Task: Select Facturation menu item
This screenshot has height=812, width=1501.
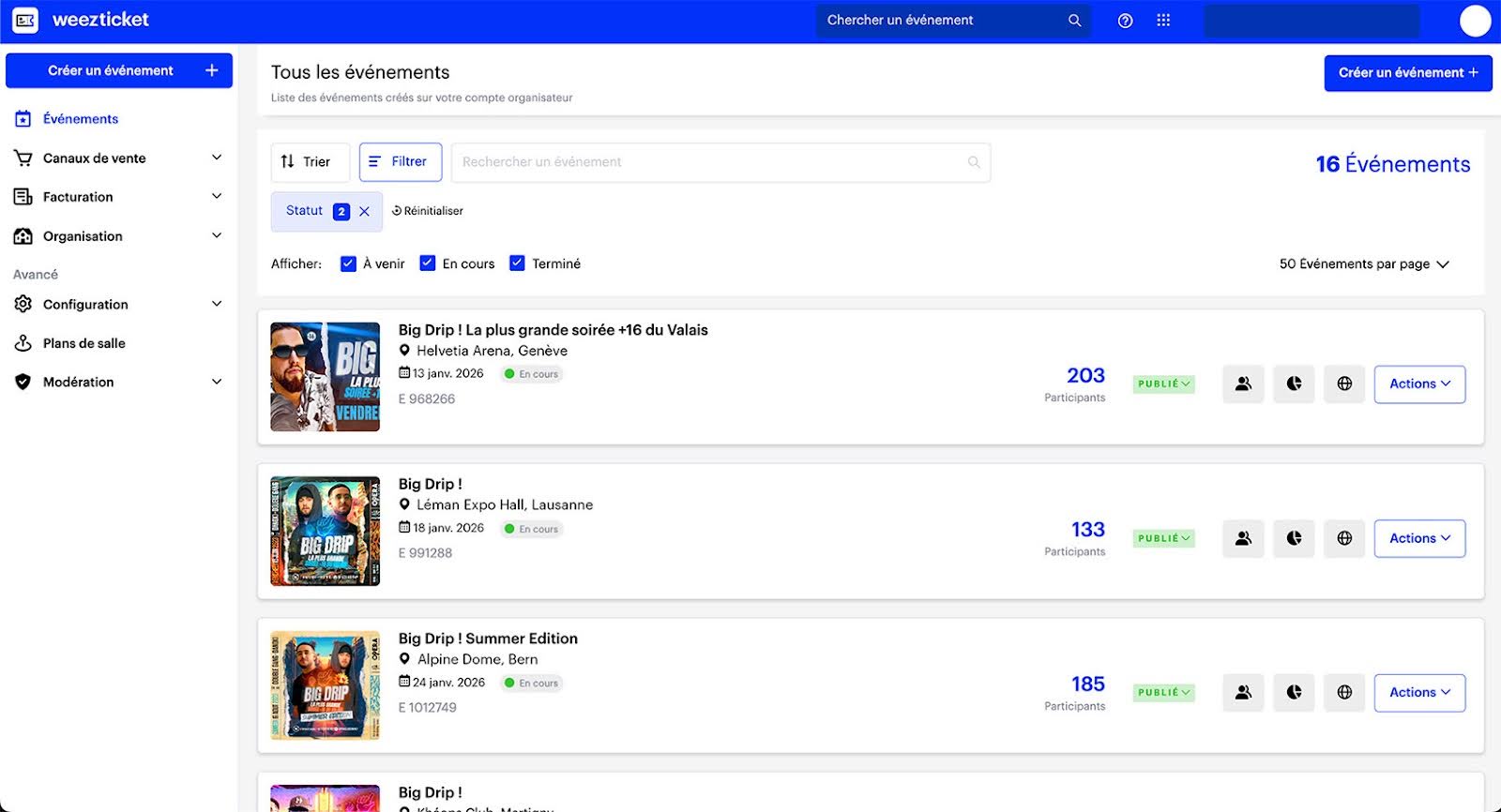Action: (78, 197)
